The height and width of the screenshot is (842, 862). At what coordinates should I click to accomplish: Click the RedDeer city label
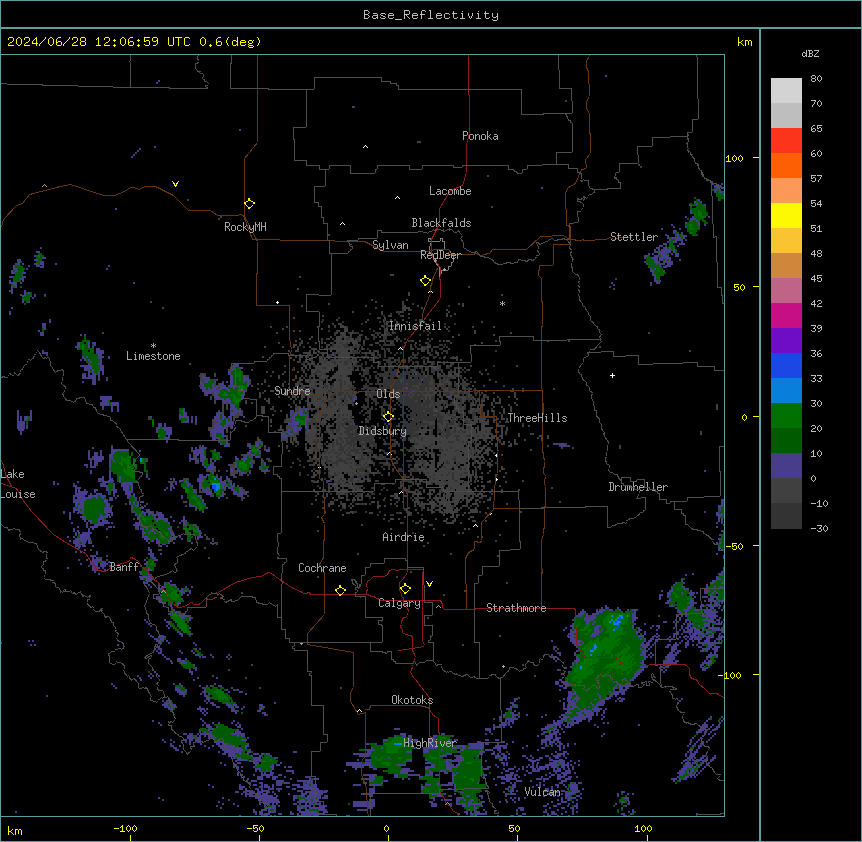440,255
